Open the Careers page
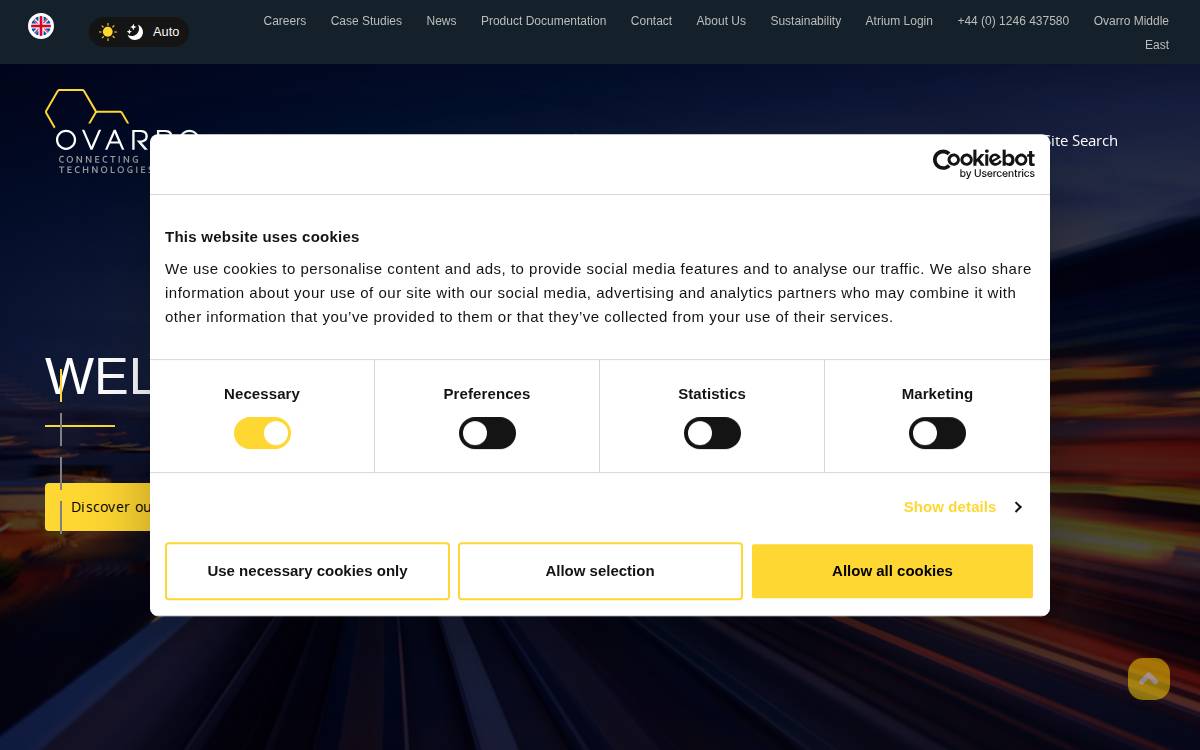The image size is (1200, 750). 285,21
